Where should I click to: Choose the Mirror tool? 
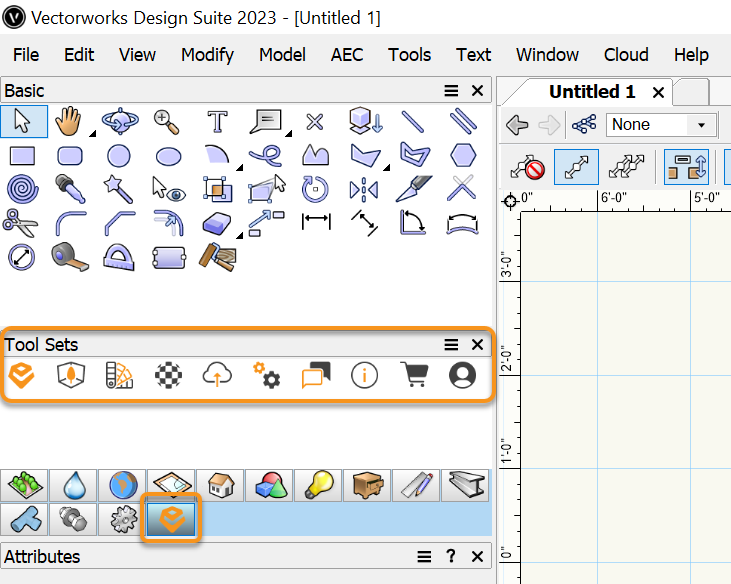tap(364, 190)
